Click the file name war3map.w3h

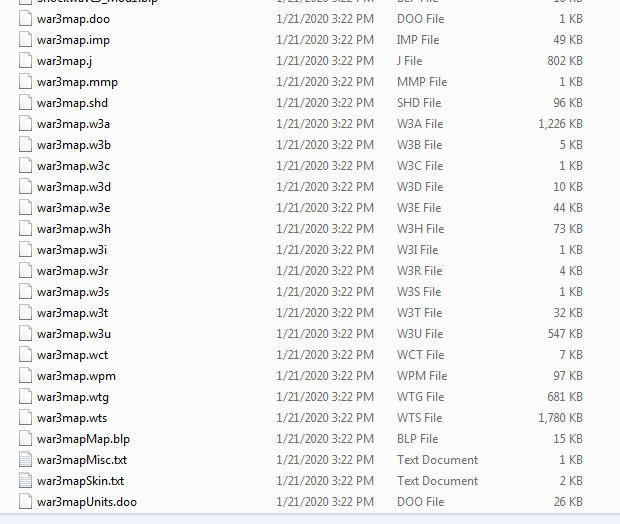point(74,229)
